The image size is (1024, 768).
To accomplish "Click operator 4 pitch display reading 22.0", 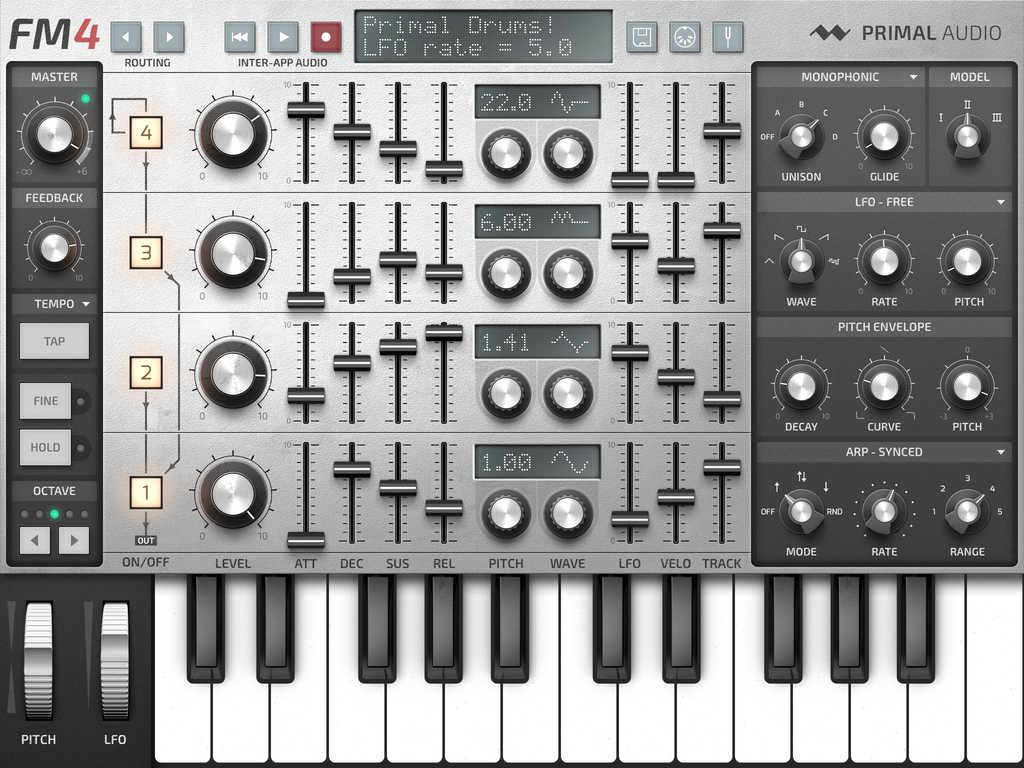I will [537, 102].
